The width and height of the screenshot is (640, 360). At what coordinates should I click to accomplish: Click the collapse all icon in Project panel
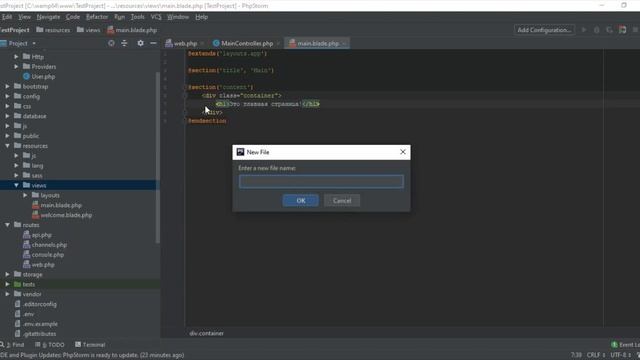[x=124, y=43]
